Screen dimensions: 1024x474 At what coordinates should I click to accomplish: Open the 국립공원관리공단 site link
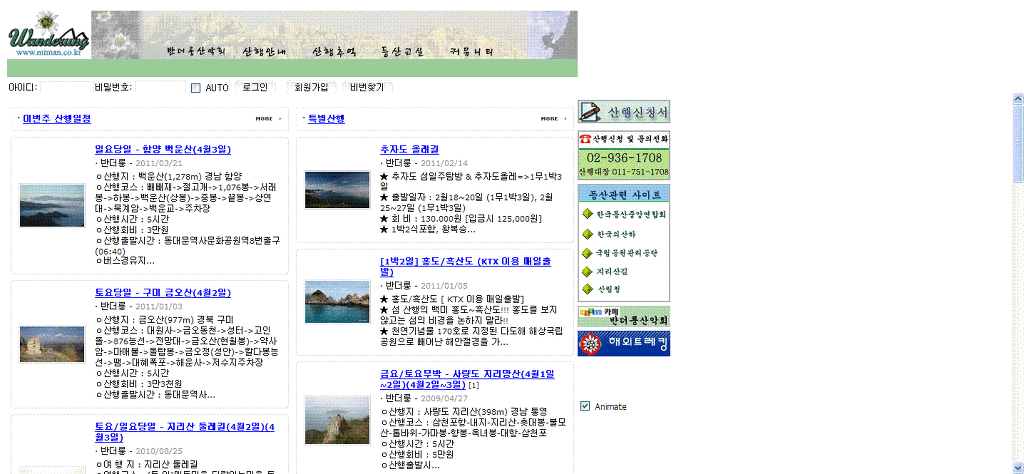tap(628, 253)
